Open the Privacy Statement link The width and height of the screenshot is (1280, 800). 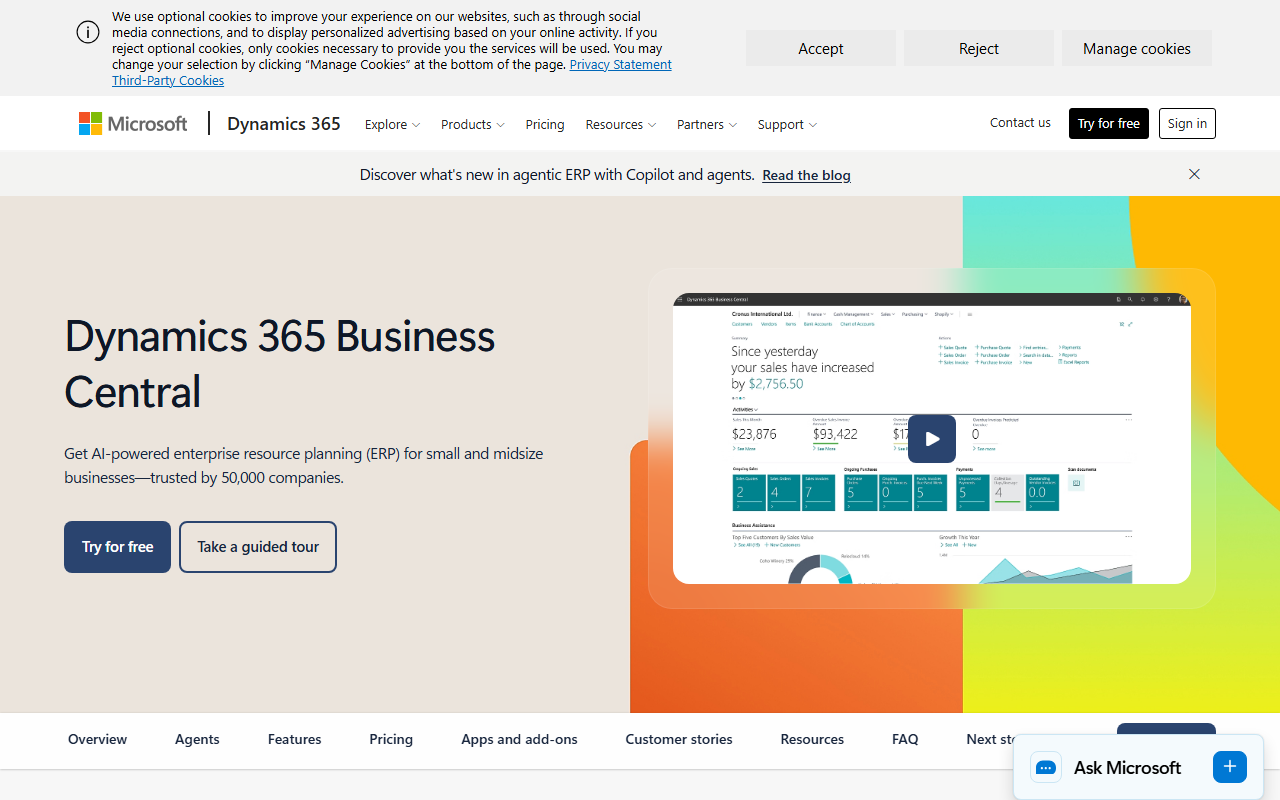[x=621, y=64]
